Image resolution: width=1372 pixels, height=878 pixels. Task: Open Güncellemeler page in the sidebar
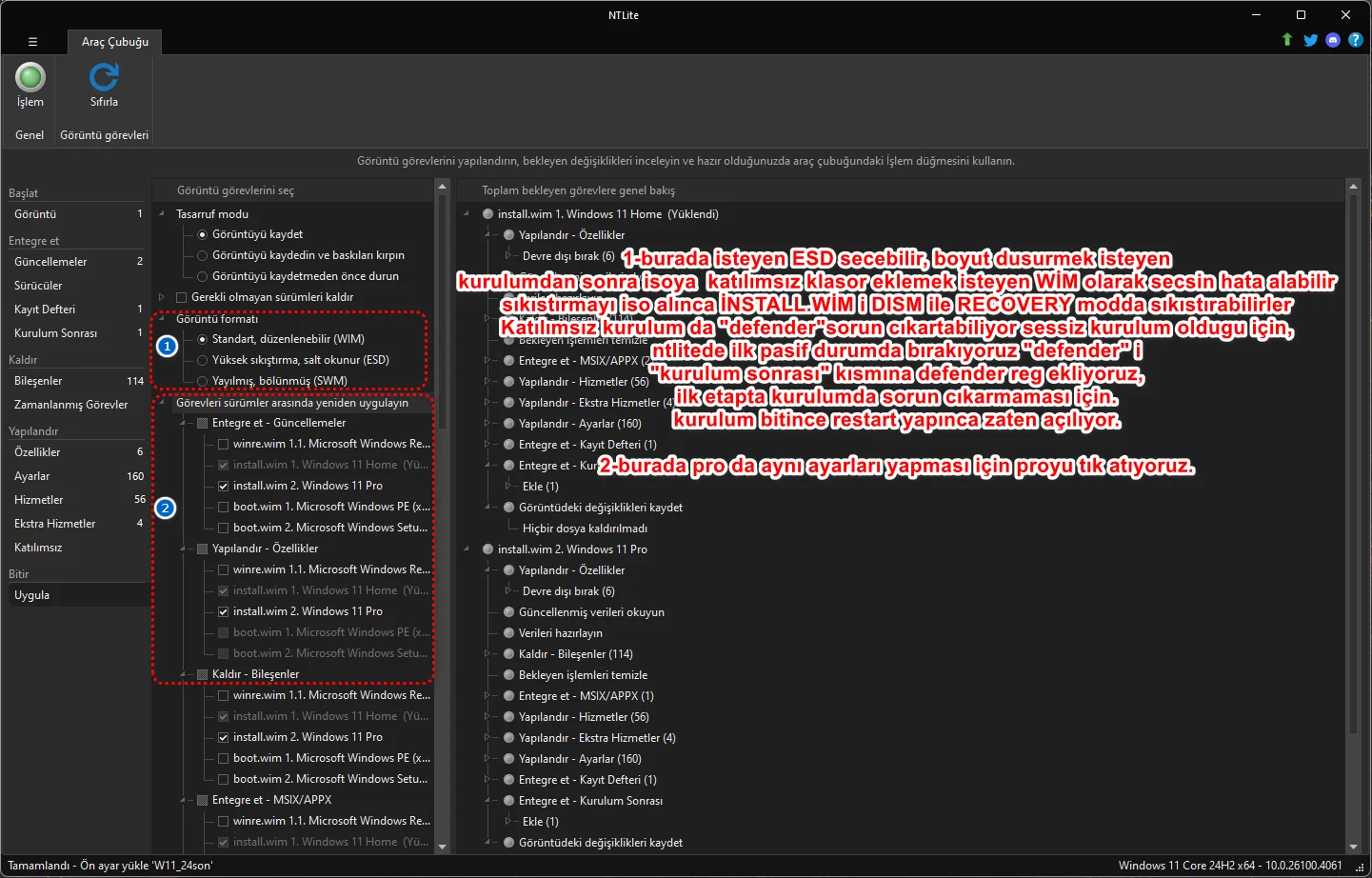tap(76, 262)
